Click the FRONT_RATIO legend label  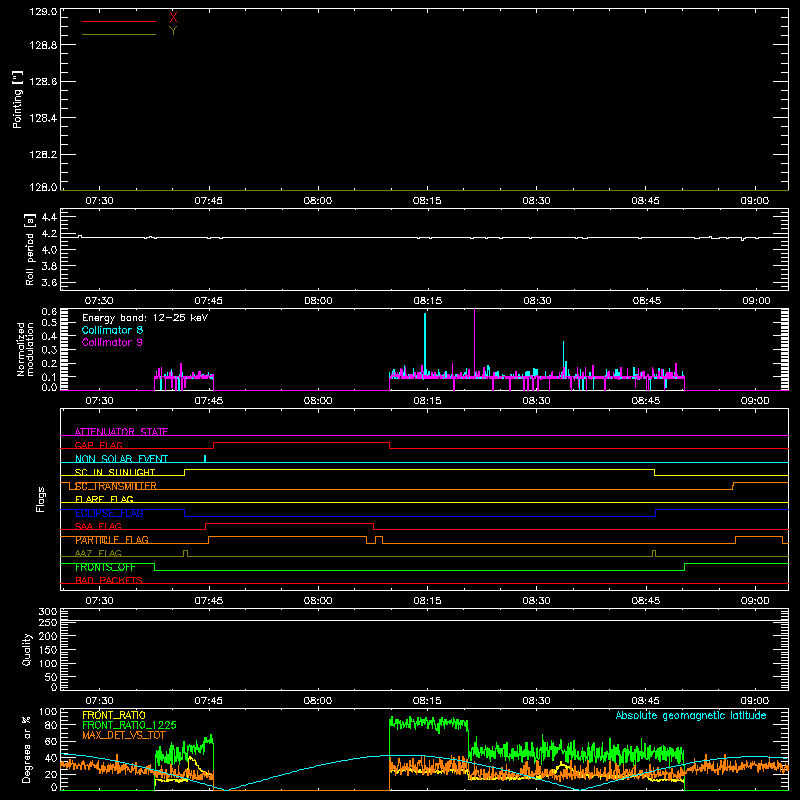tap(114, 715)
